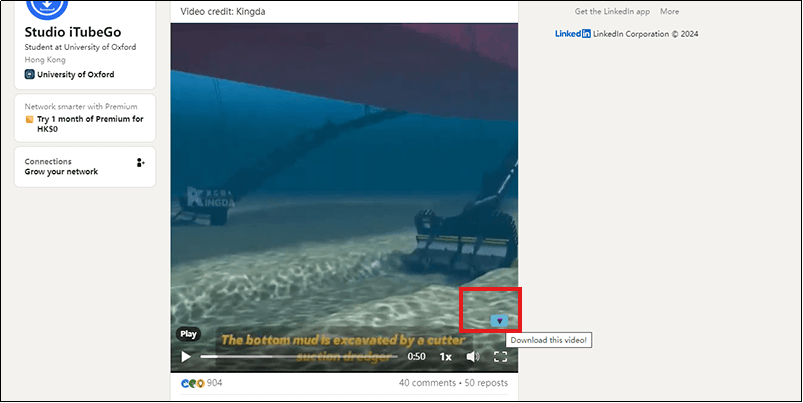Viewport: 803px width, 403px height.
Task: Click the University of Oxford logo icon
Action: pos(30,74)
